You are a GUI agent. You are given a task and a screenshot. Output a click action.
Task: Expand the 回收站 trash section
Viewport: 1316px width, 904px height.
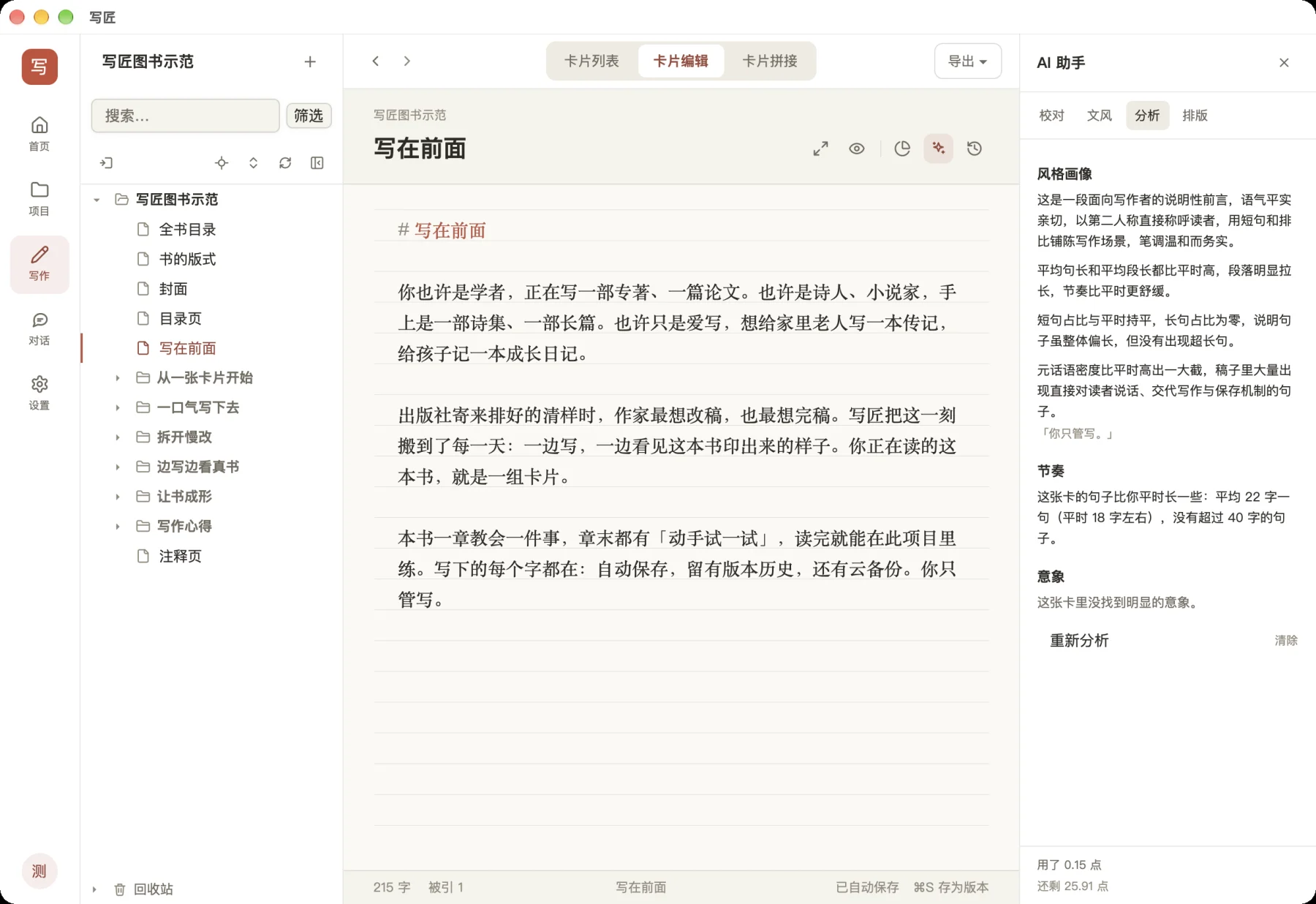94,889
